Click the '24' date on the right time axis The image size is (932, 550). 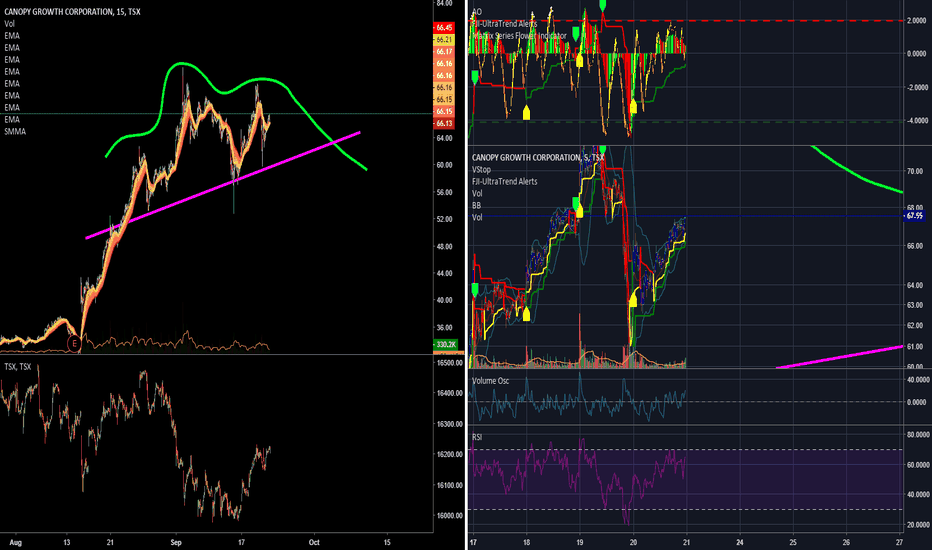[740, 542]
